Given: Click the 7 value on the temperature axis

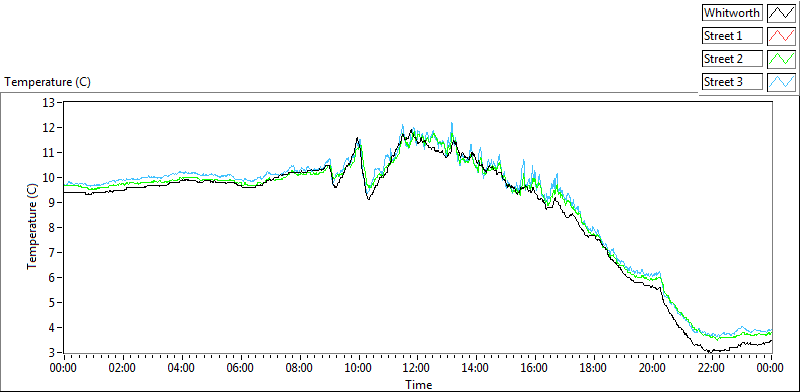Looking at the screenshot, I should tap(51, 253).
